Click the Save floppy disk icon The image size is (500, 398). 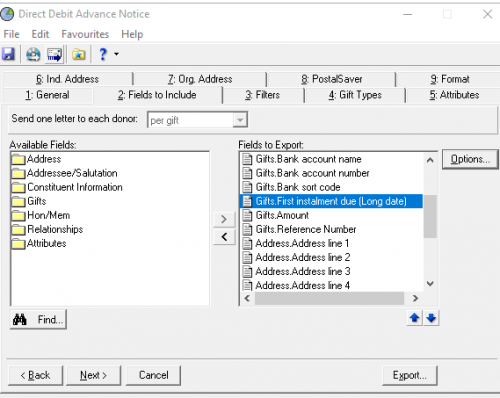point(8,54)
